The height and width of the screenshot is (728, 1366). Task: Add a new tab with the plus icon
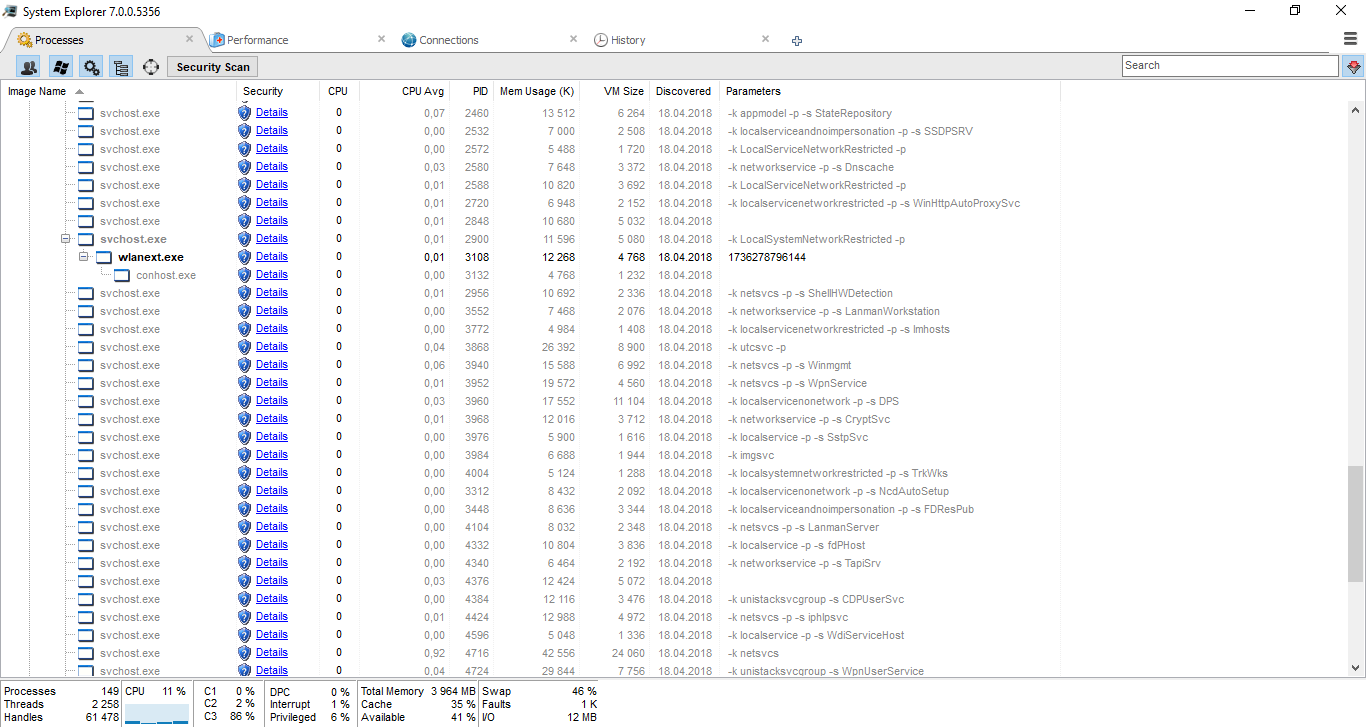coord(797,41)
